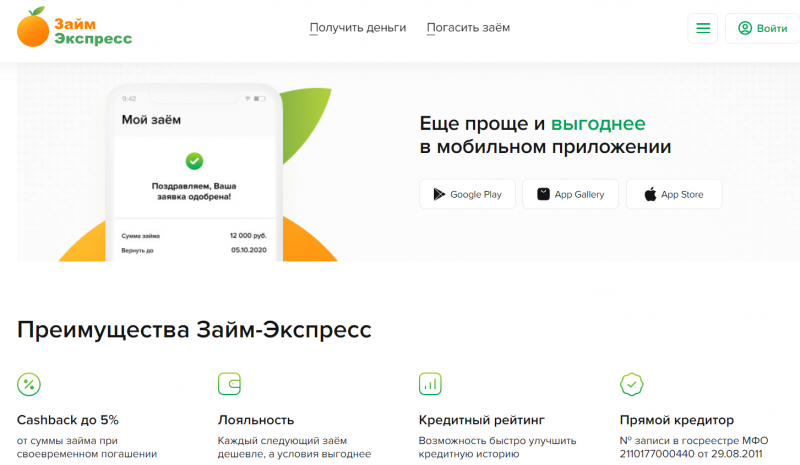Click the Войти login button
This screenshot has height=465, width=800.
[762, 28]
